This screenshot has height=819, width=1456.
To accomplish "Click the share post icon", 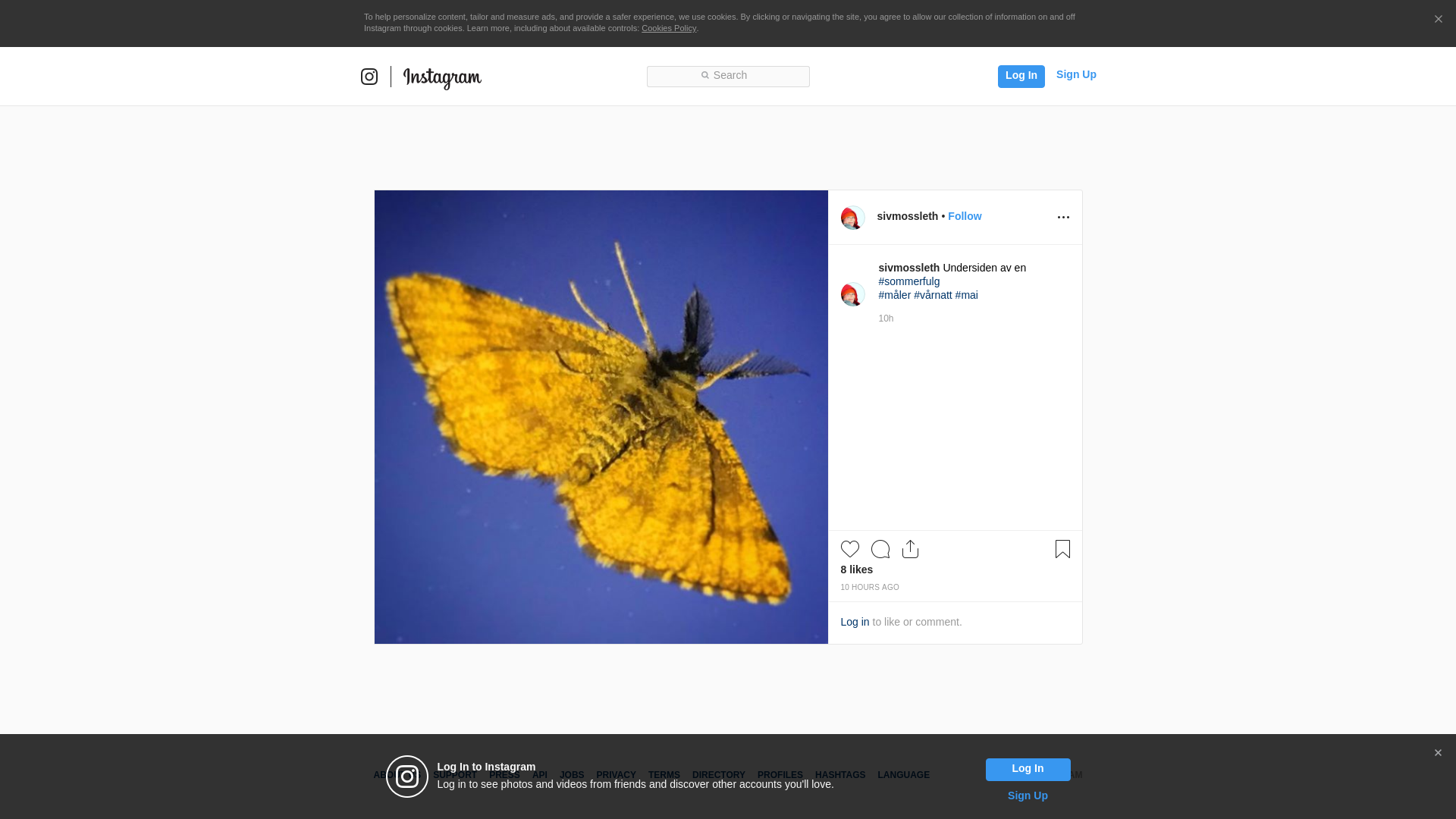I will [910, 549].
